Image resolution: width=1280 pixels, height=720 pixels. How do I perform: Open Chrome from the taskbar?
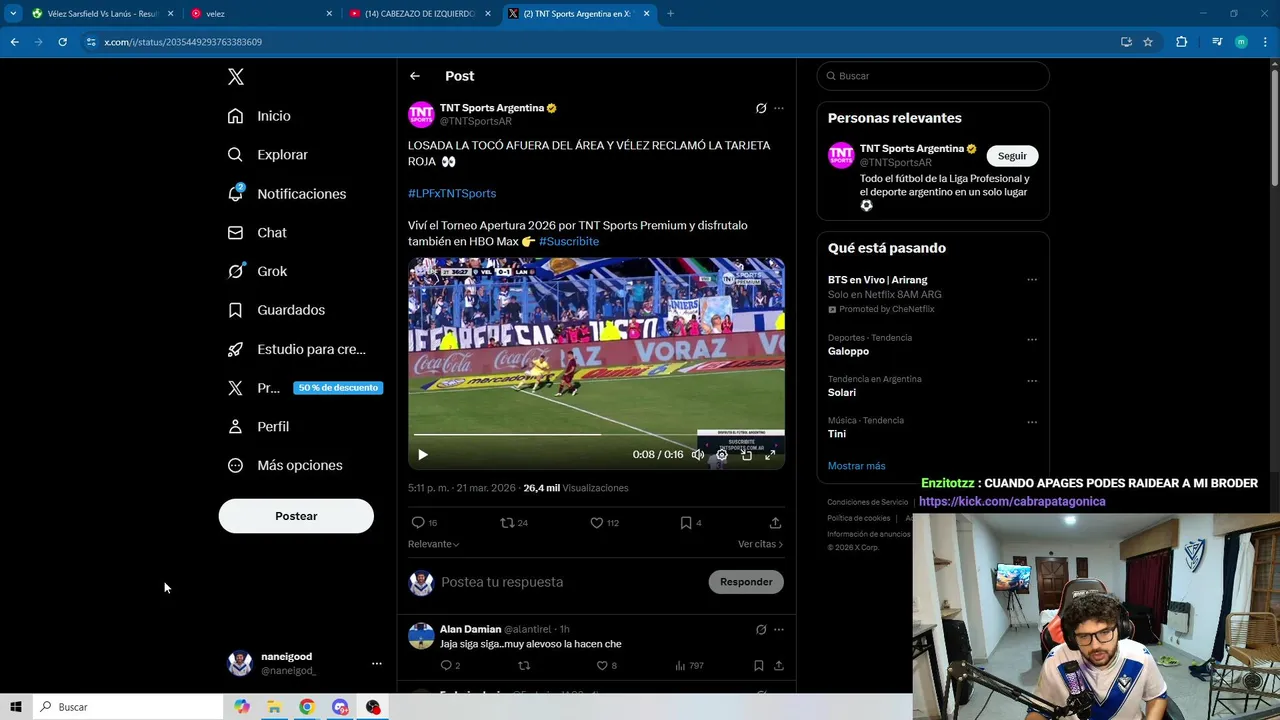click(307, 707)
